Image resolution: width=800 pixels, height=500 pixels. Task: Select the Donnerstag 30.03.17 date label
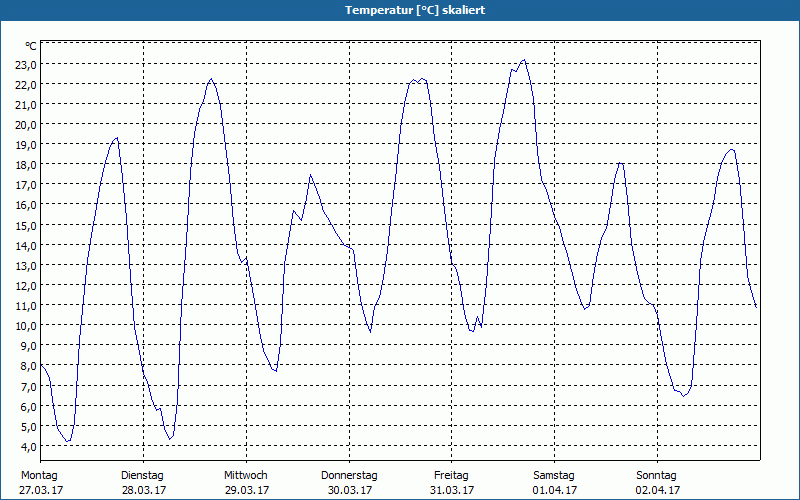click(349, 483)
